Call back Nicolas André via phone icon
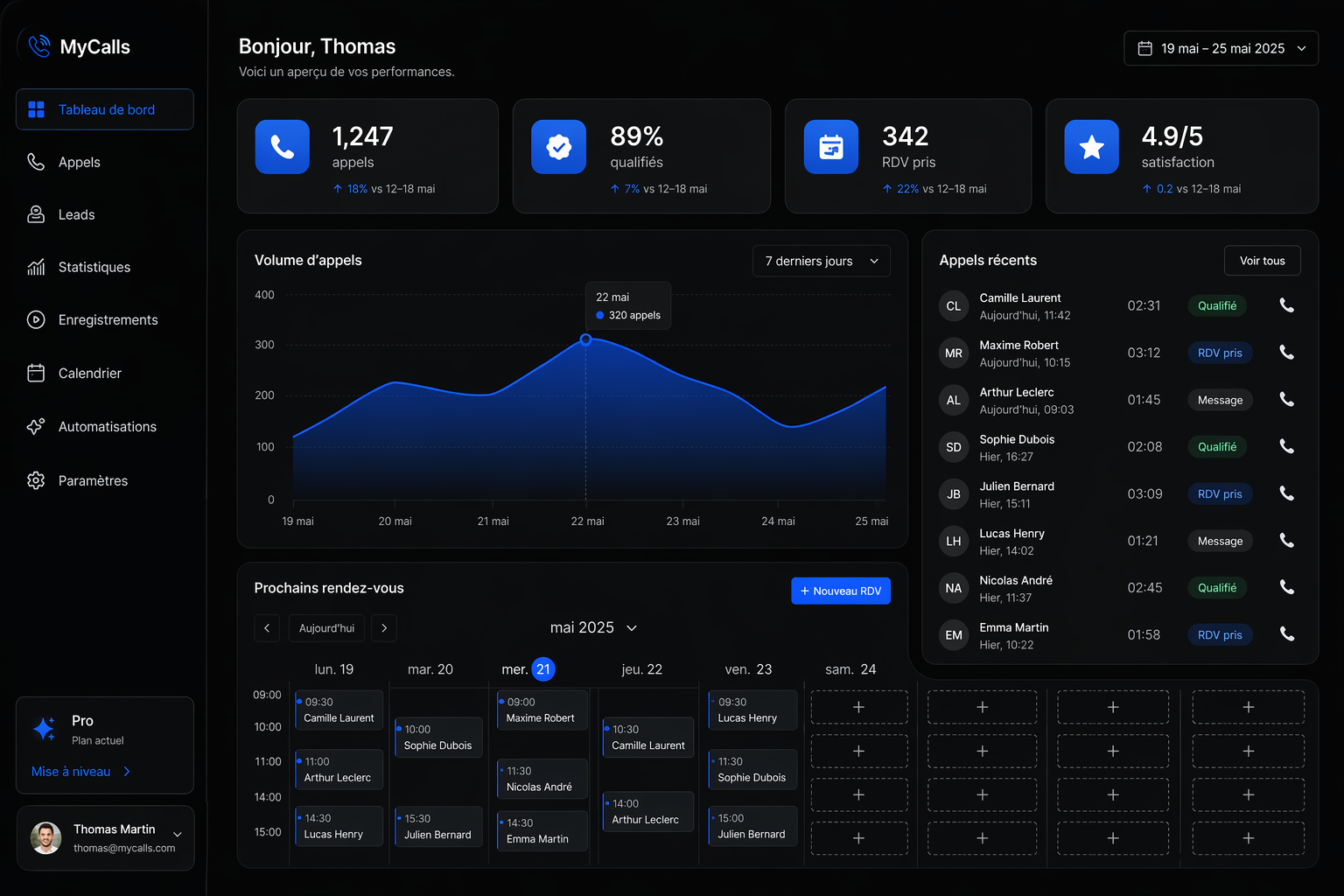Screen dimensions: 1344x896 (1286, 587)
